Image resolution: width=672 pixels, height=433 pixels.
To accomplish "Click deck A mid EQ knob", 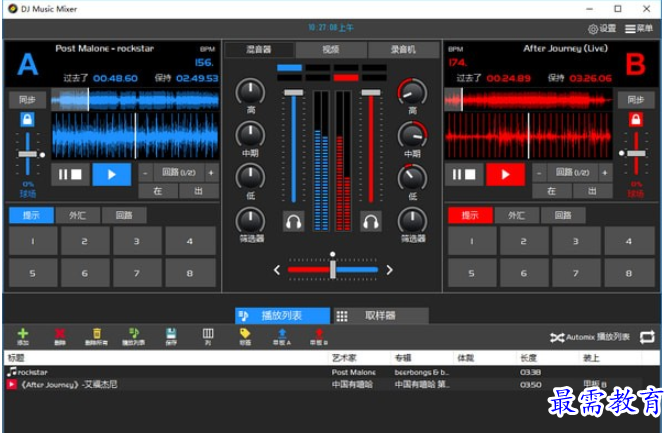I will click(x=250, y=135).
